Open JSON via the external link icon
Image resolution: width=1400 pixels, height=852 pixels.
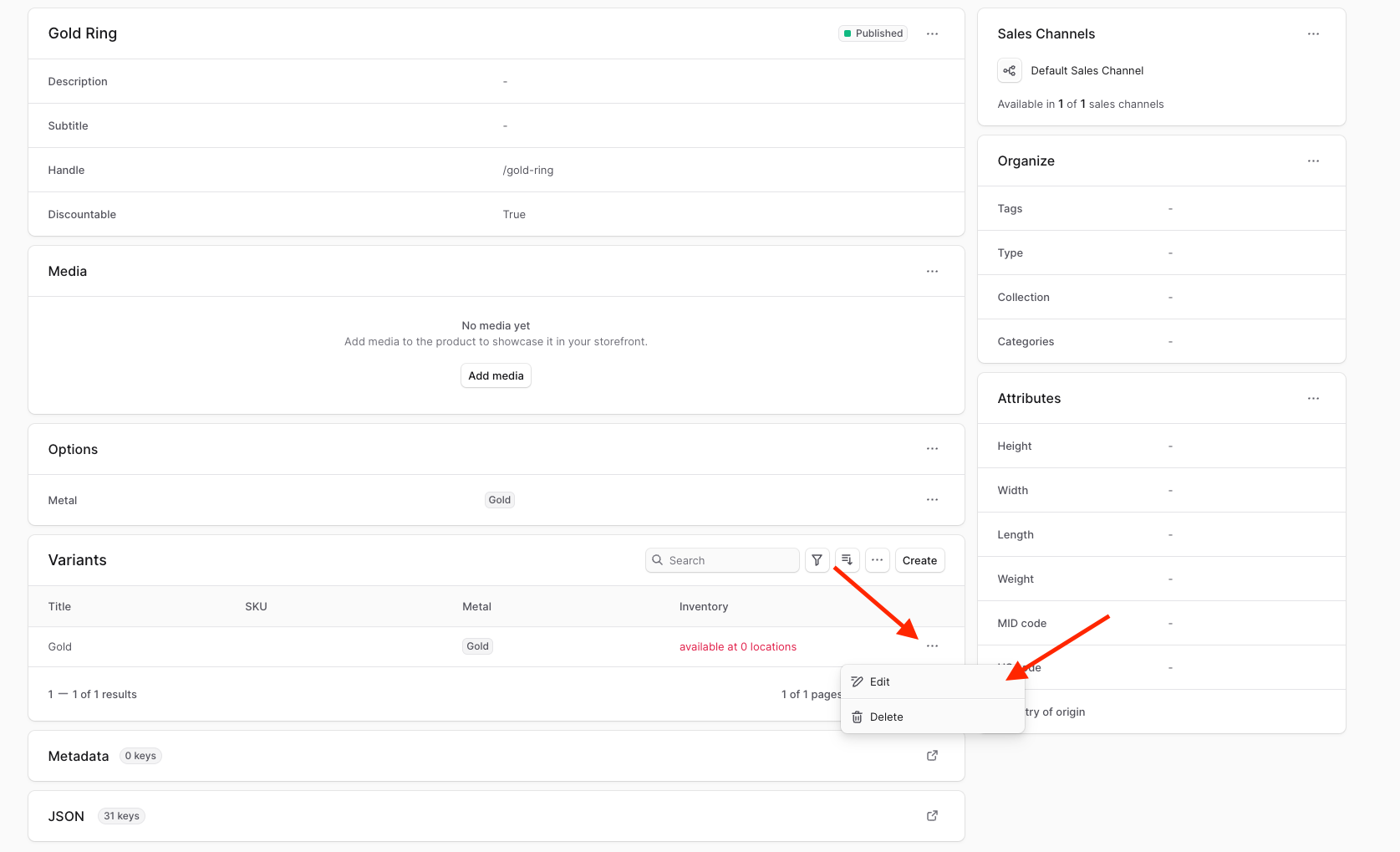coord(931,815)
